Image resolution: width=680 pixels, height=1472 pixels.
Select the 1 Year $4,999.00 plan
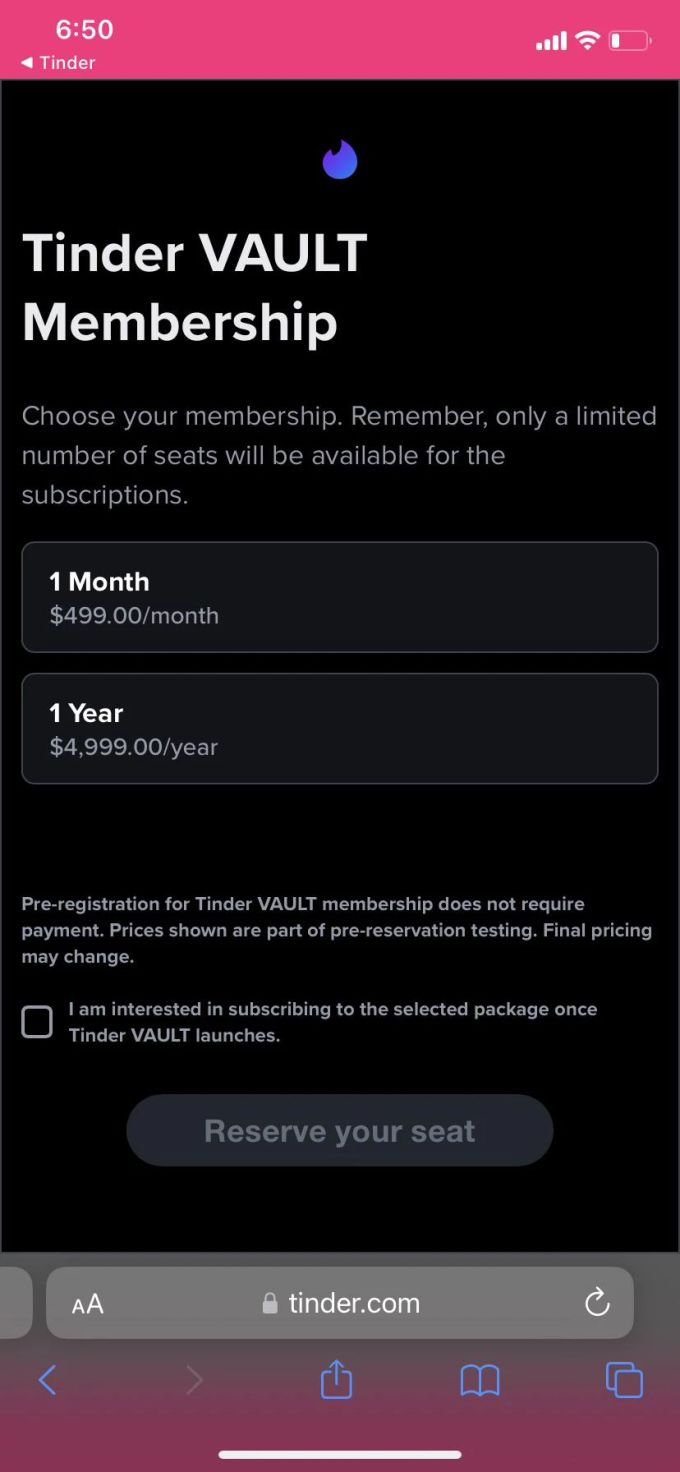tap(340, 728)
